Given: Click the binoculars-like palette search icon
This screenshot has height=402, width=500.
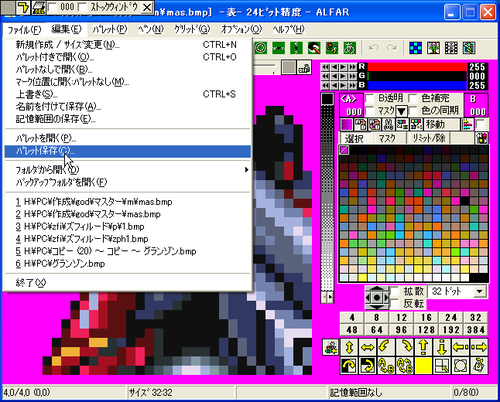Looking at the screenshot, I should tap(388, 125).
